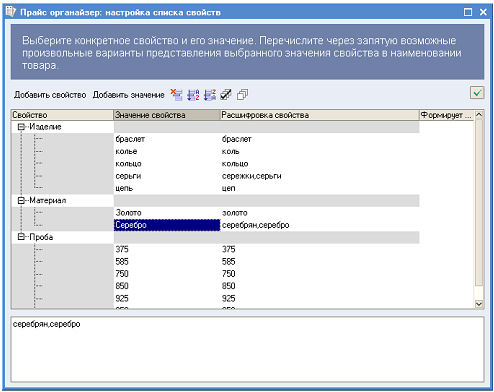Click decoding cell 585 in Расшифровка column
This screenshot has width=494, height=392.
click(319, 262)
